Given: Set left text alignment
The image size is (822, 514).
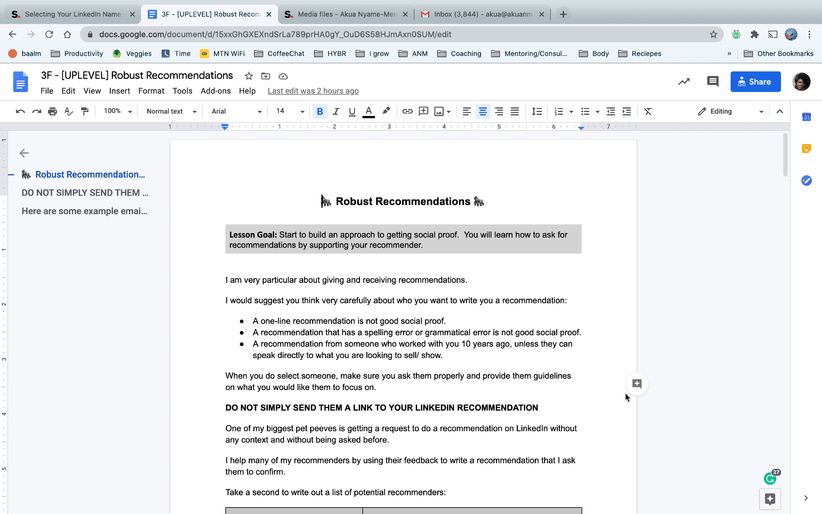Looking at the screenshot, I should 467,111.
